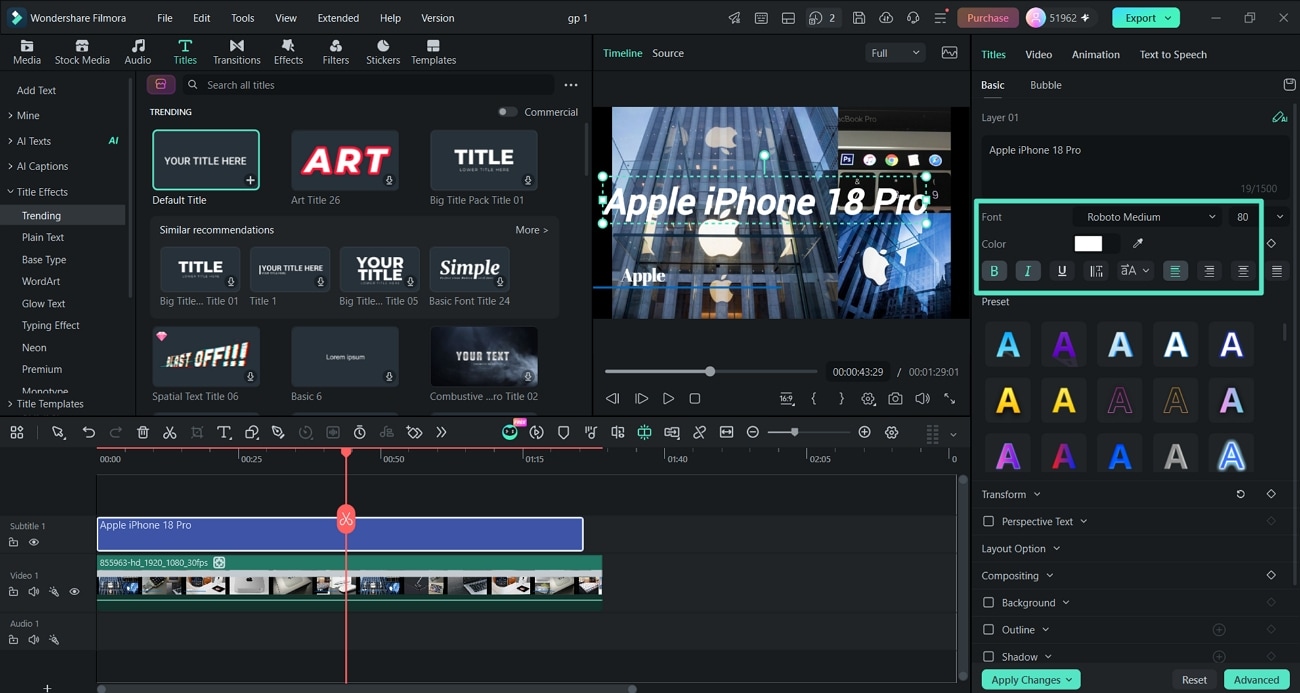Image resolution: width=1300 pixels, height=693 pixels.
Task: Open the Transitions tab
Action: 236,52
